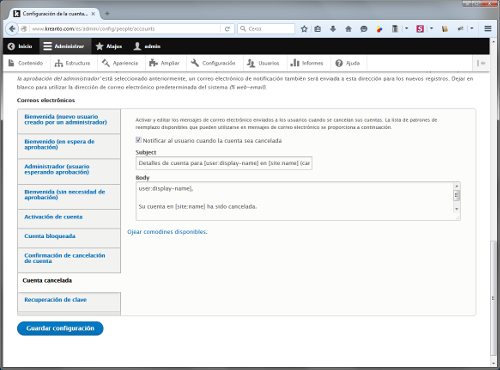Open dropdown arrow next to S extension
Image resolution: width=500 pixels, height=370 pixels.
point(431,28)
